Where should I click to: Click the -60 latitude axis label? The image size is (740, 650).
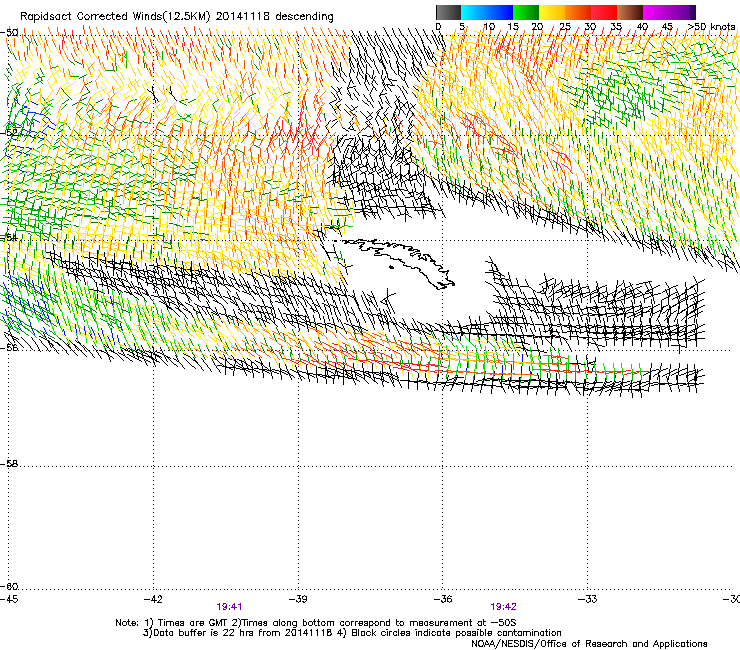point(9,586)
